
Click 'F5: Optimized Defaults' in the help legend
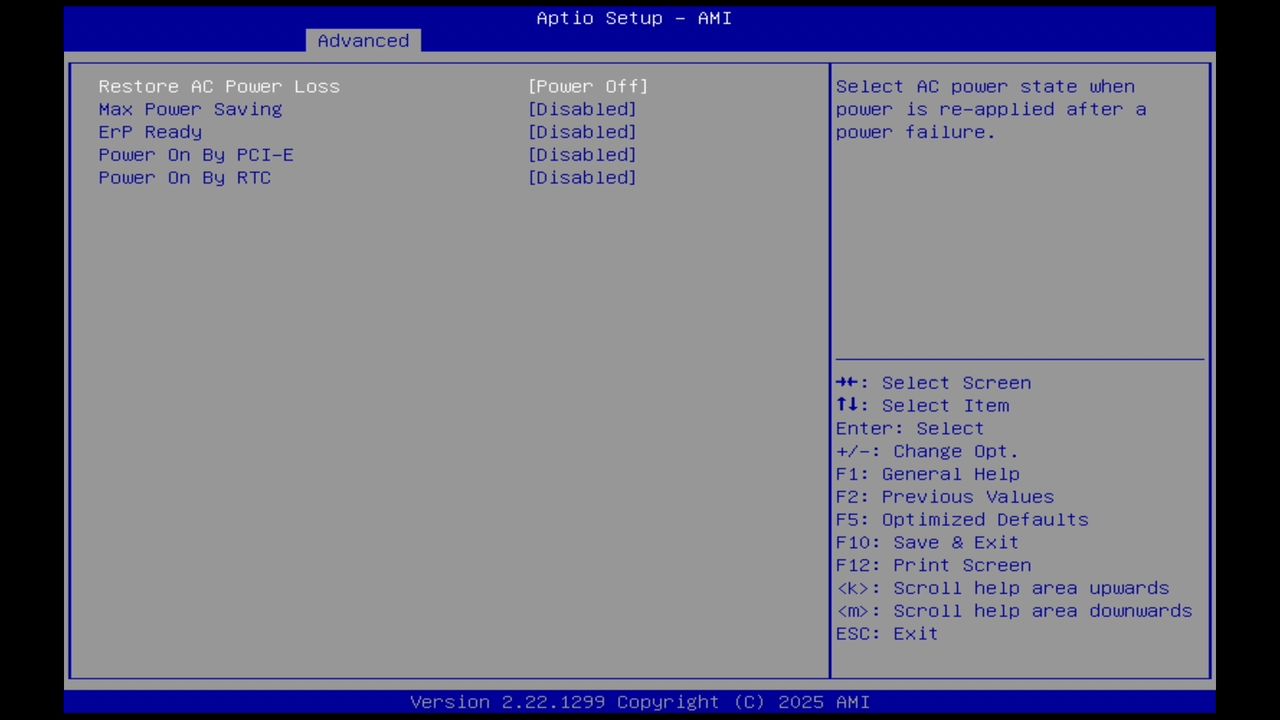coord(962,519)
